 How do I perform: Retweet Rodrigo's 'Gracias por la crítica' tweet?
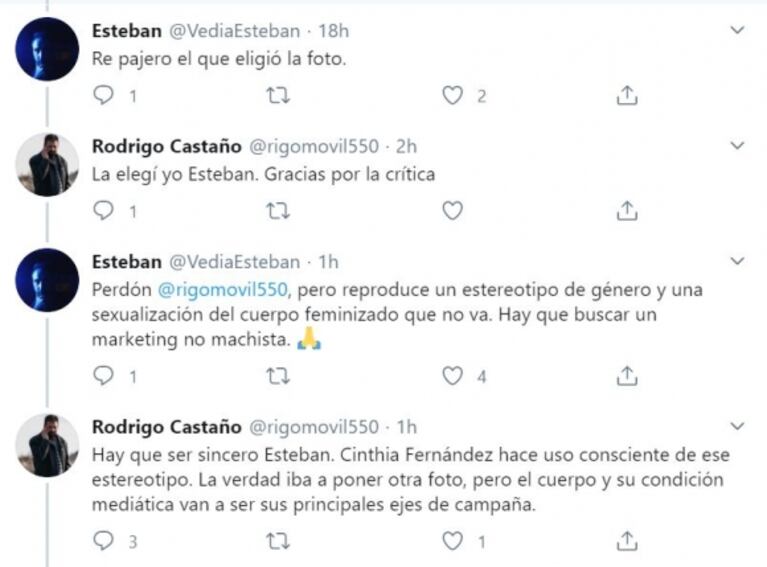pos(281,211)
